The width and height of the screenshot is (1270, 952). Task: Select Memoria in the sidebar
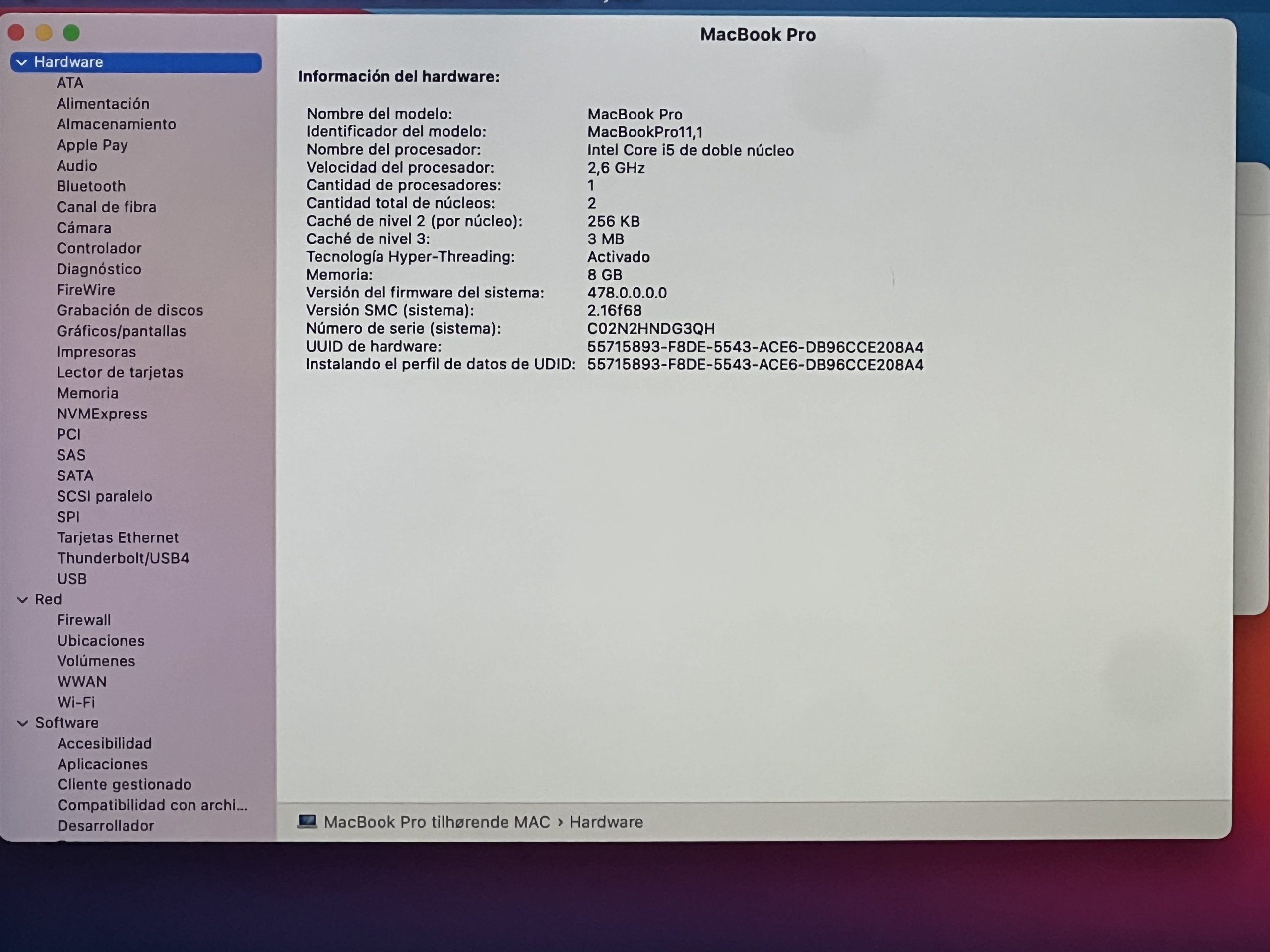(x=87, y=393)
